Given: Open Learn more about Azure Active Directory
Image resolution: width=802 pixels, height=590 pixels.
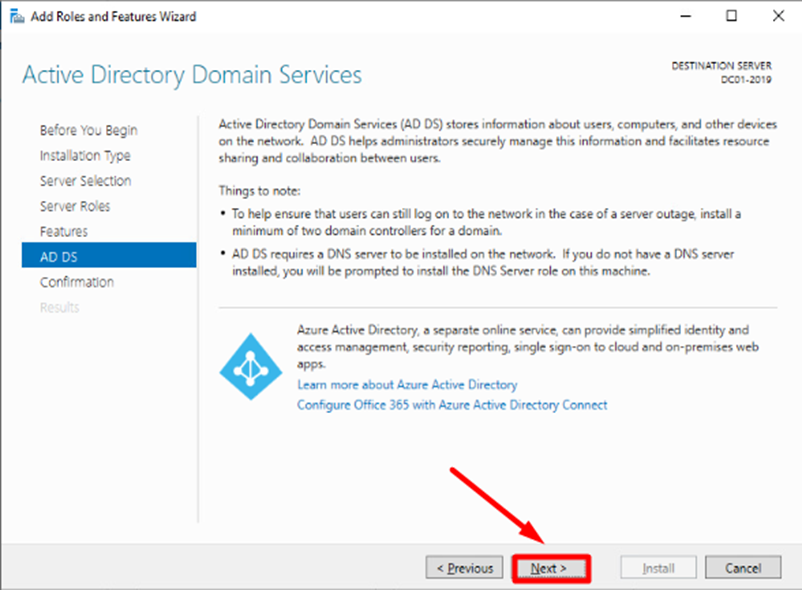Looking at the screenshot, I should (407, 384).
